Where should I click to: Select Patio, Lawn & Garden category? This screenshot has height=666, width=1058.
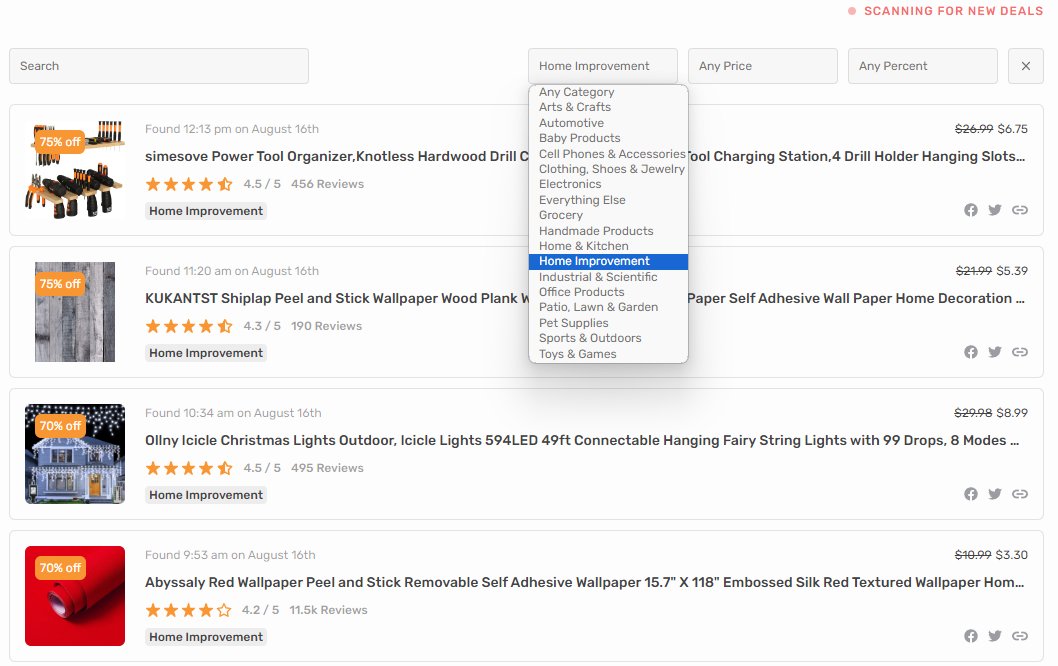[608, 306]
